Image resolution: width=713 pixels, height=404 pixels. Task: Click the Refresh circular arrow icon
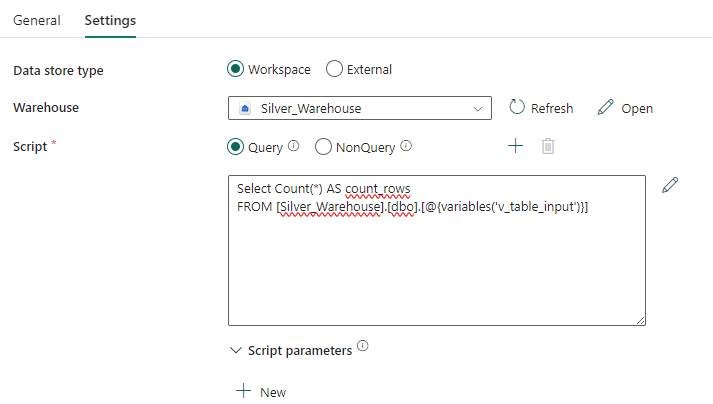[x=517, y=107]
